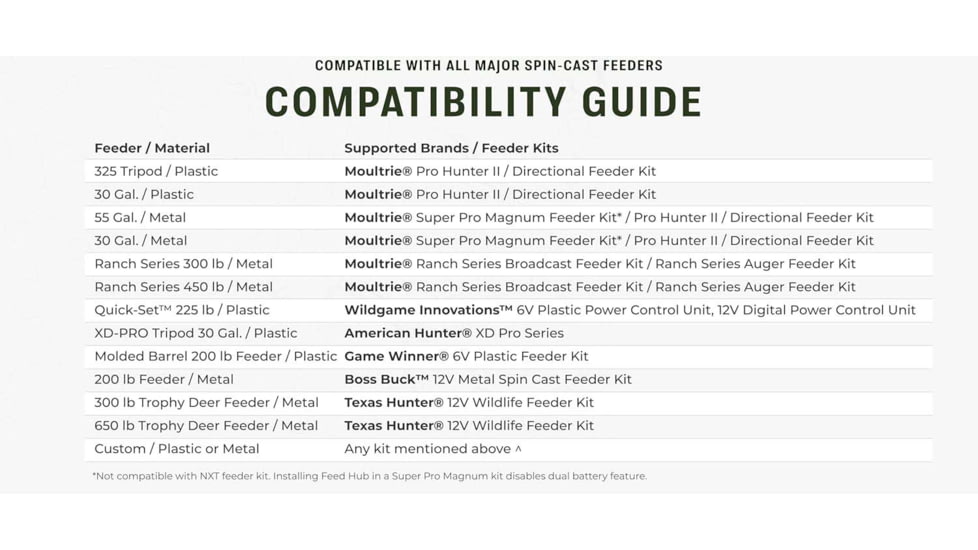Select the 30 Gal. / Metal cell
Image resolution: width=978 pixels, height=550 pixels.
(x=140, y=240)
